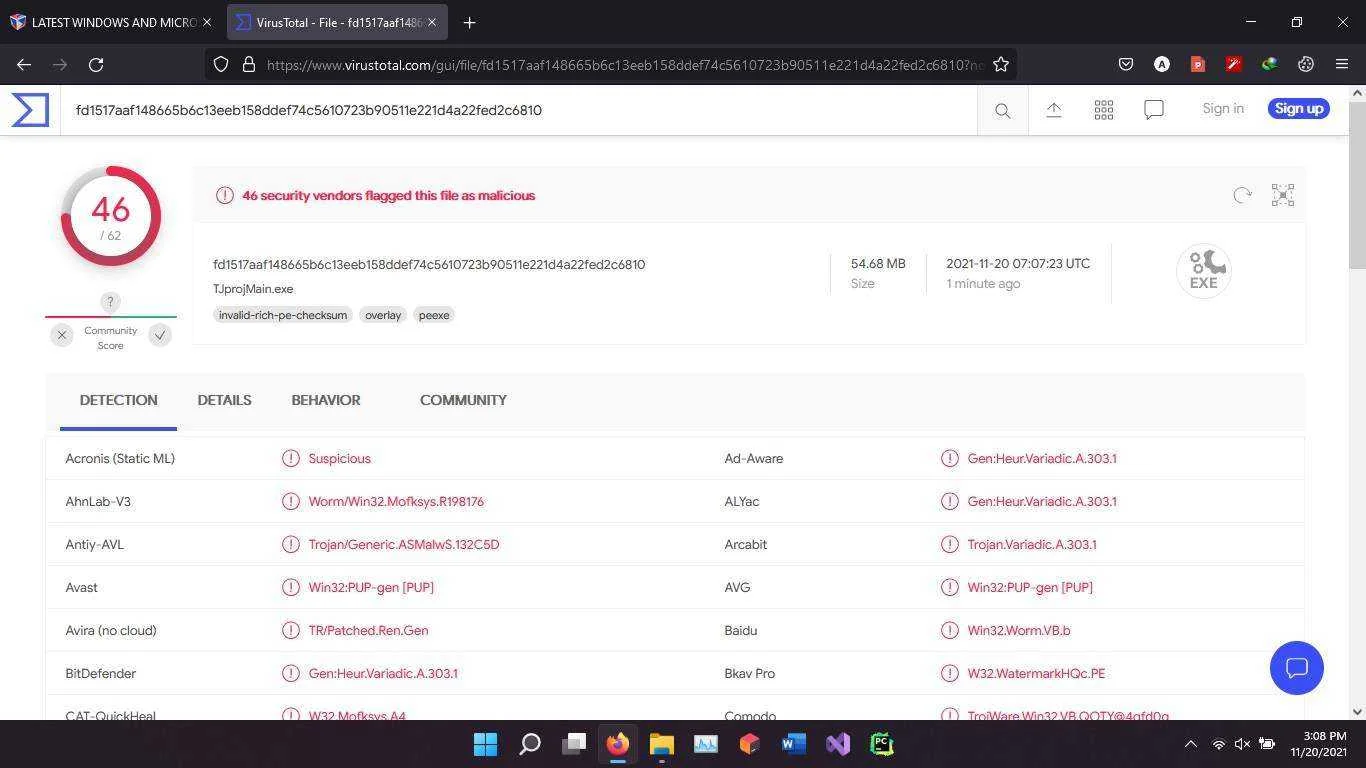
Task: Click the 46/62 detection score circle
Action: [110, 216]
